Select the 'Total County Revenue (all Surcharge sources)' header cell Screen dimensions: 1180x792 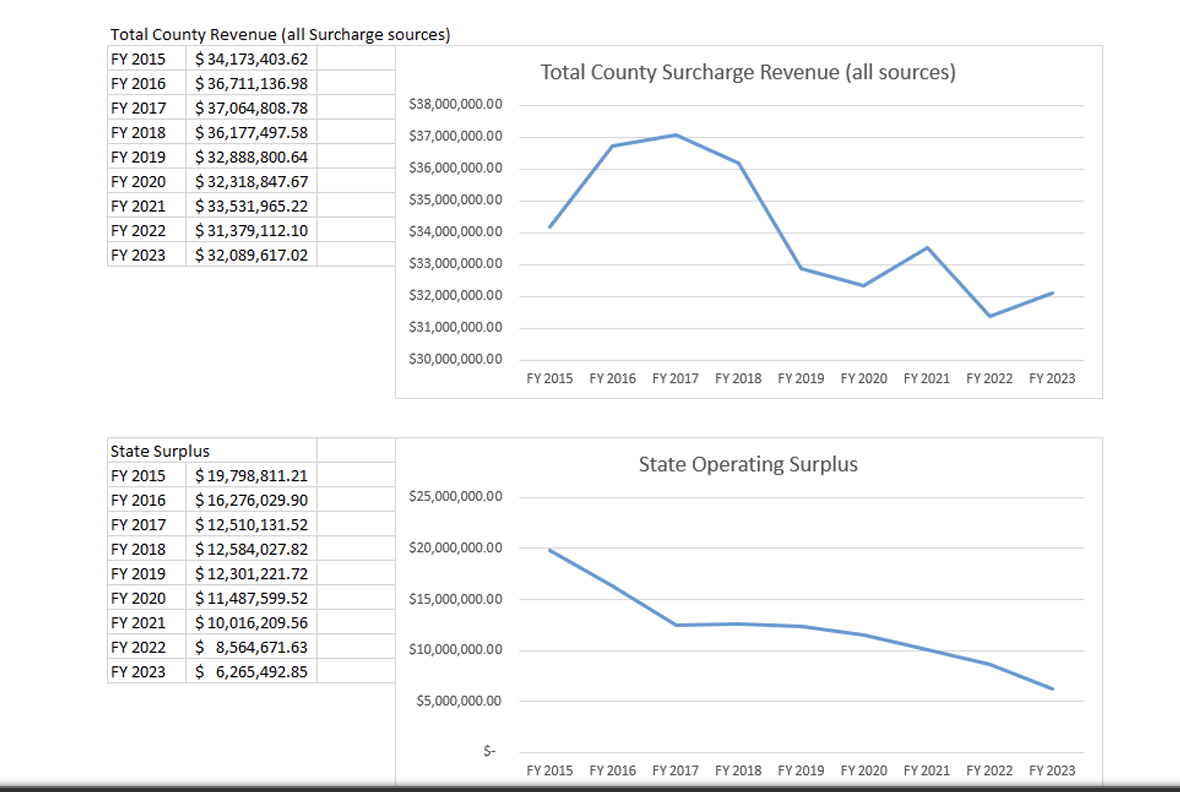[x=280, y=35]
